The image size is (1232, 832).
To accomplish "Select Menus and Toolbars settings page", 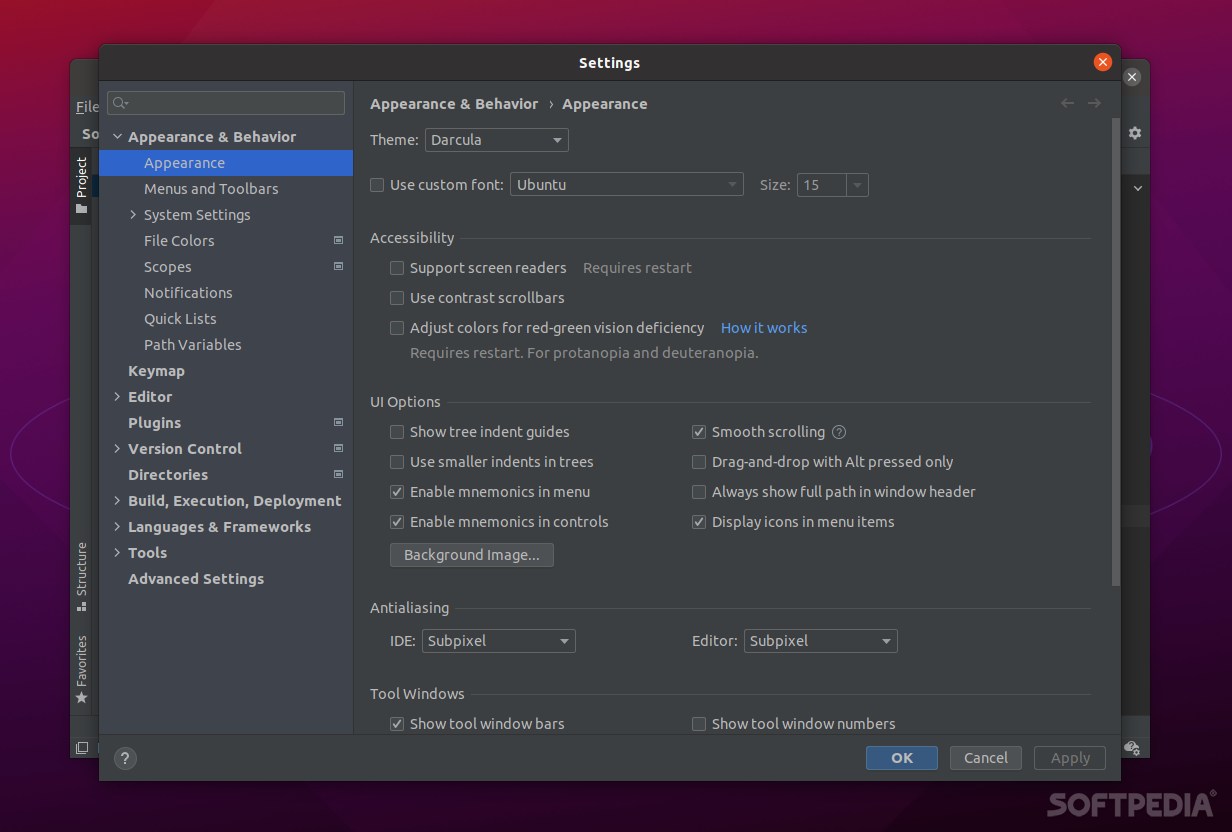I will (x=211, y=189).
